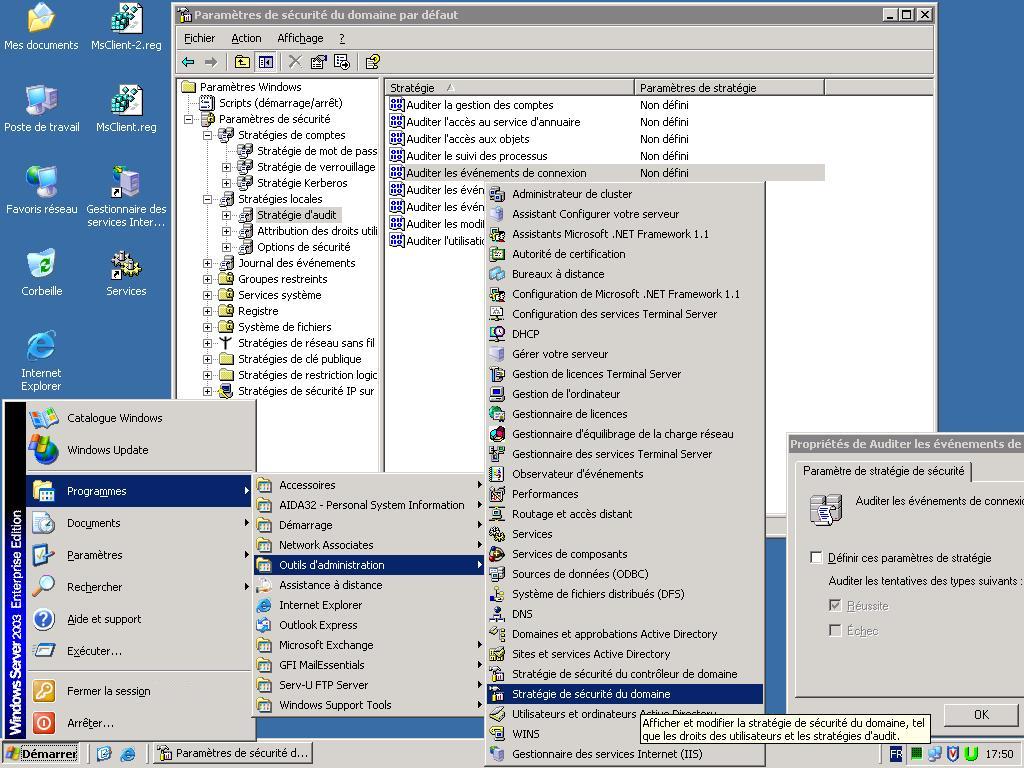Sort by the Paramètres de stratégie column header
The width and height of the screenshot is (1024, 768).
coord(729,88)
